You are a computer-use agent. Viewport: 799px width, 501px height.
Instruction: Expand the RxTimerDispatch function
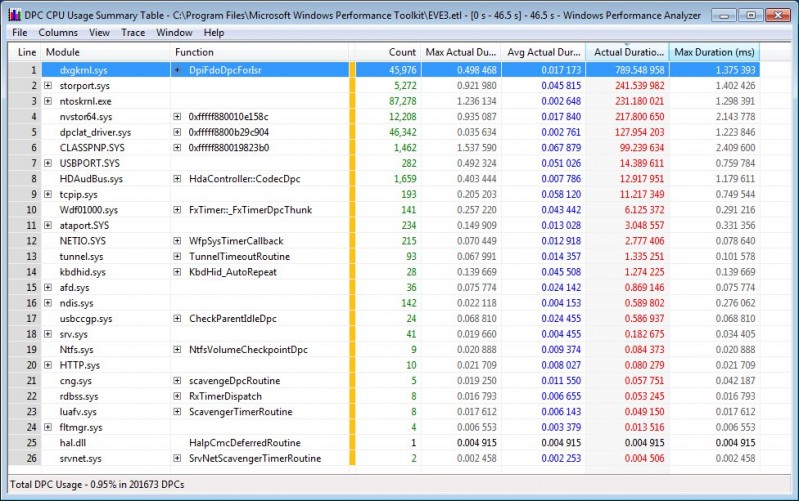point(177,396)
